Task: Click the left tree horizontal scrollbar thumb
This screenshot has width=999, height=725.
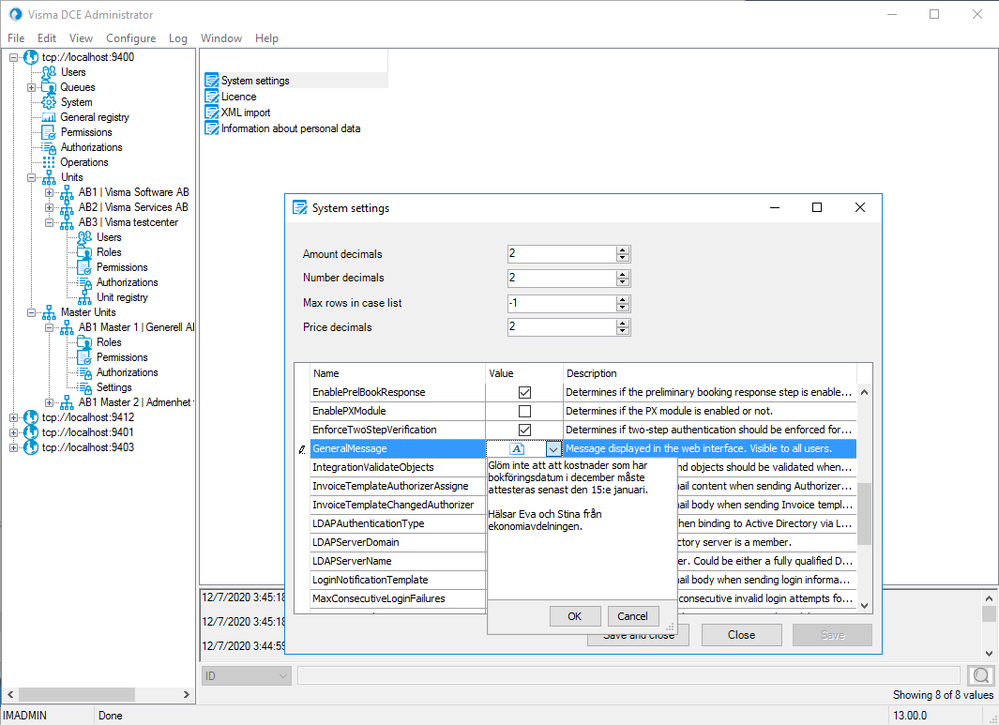Action: point(76,694)
